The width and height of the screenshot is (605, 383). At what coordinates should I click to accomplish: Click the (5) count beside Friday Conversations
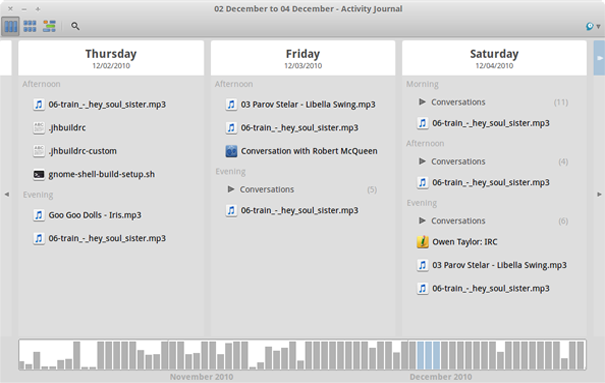point(372,189)
